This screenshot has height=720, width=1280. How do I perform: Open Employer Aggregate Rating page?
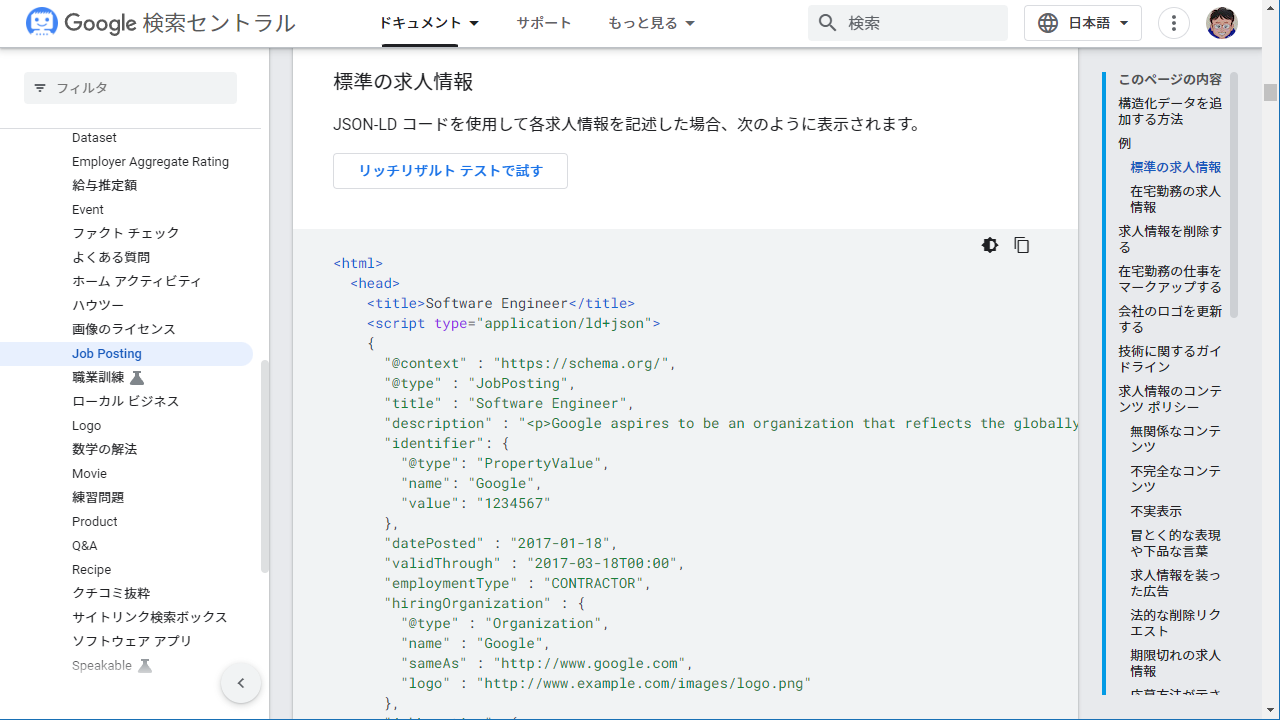[150, 161]
